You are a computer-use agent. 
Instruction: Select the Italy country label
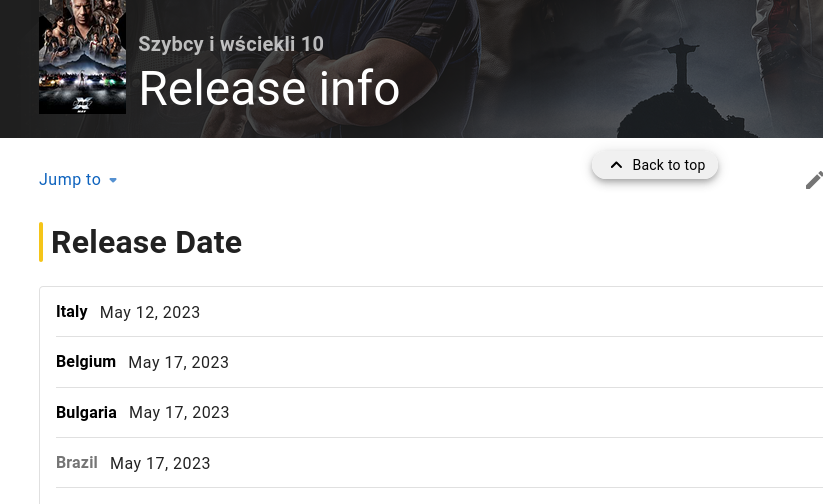point(72,312)
